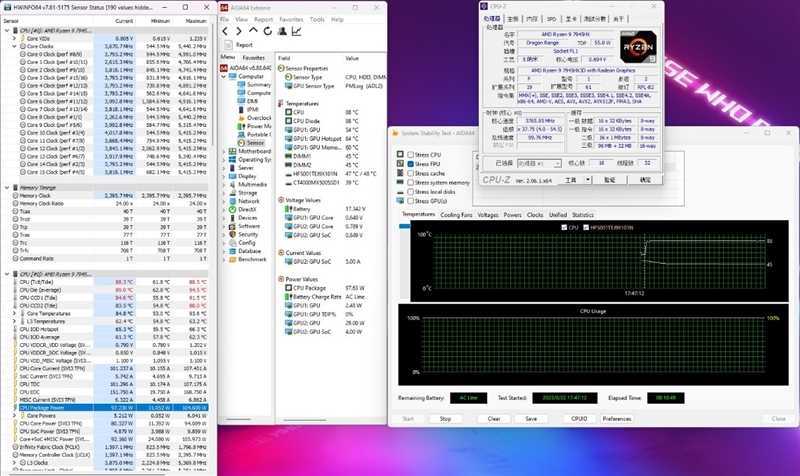Select the DMI item in AIDA64 tree
The height and width of the screenshot is (476, 800).
point(252,101)
